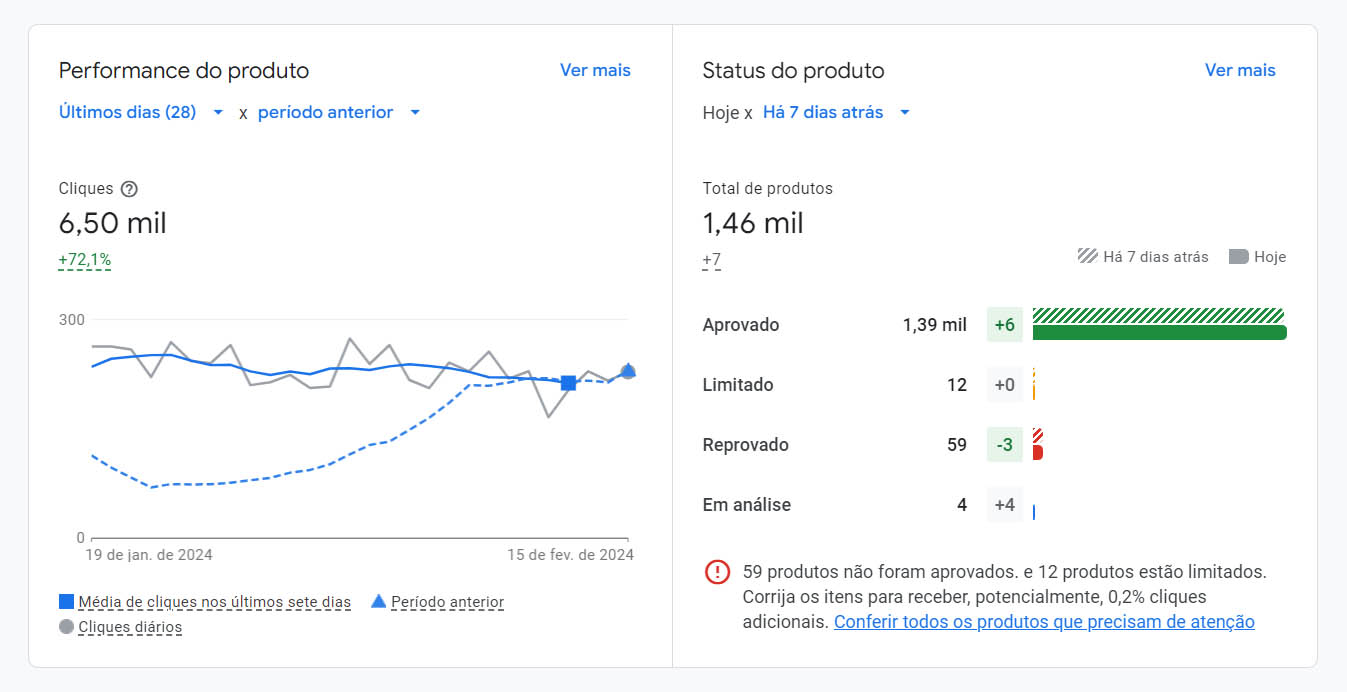Image resolution: width=1347 pixels, height=692 pixels.
Task: Click the '6,50 mil' clicks total
Action: tap(113, 223)
